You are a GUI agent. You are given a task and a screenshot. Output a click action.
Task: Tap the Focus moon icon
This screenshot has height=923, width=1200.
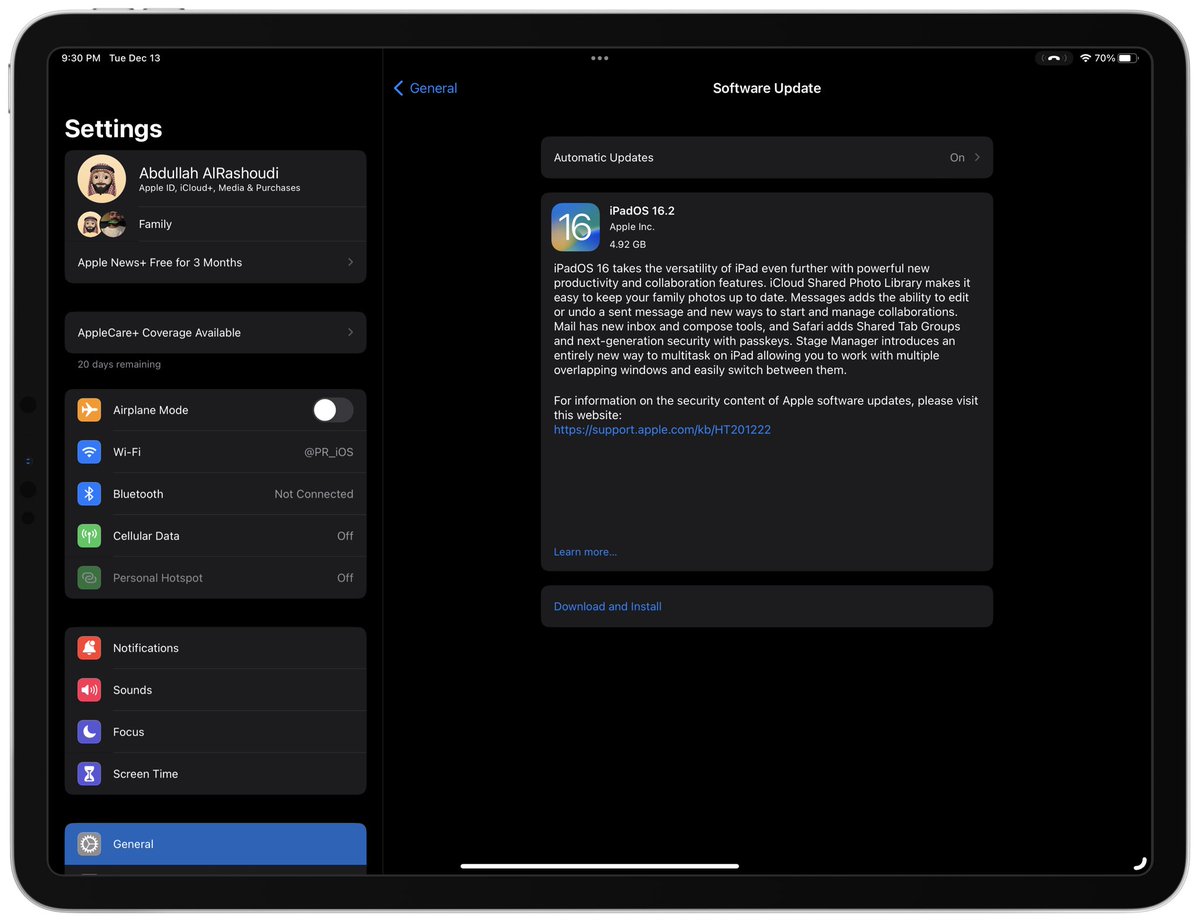89,732
